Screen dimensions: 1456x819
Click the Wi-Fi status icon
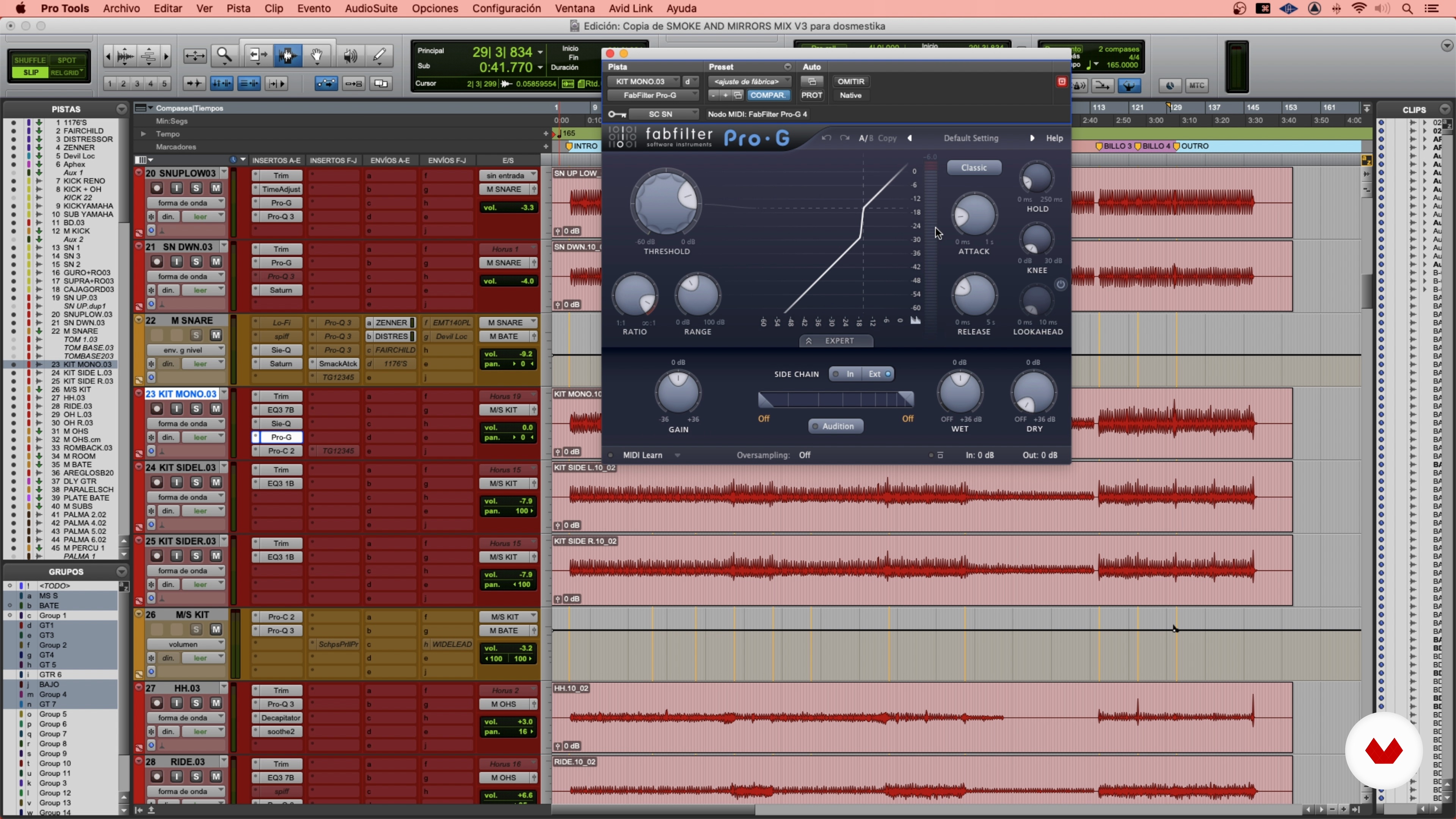tap(1359, 8)
